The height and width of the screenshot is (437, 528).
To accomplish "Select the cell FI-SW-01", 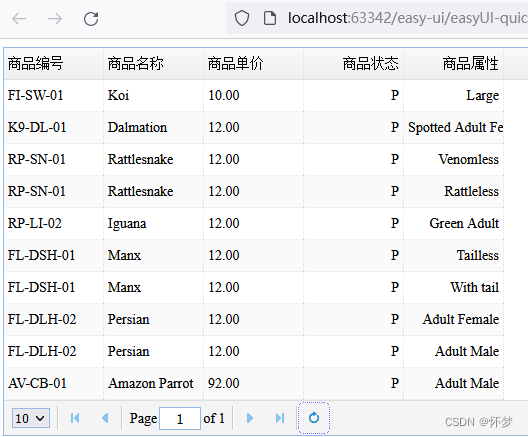I will pos(54,95).
